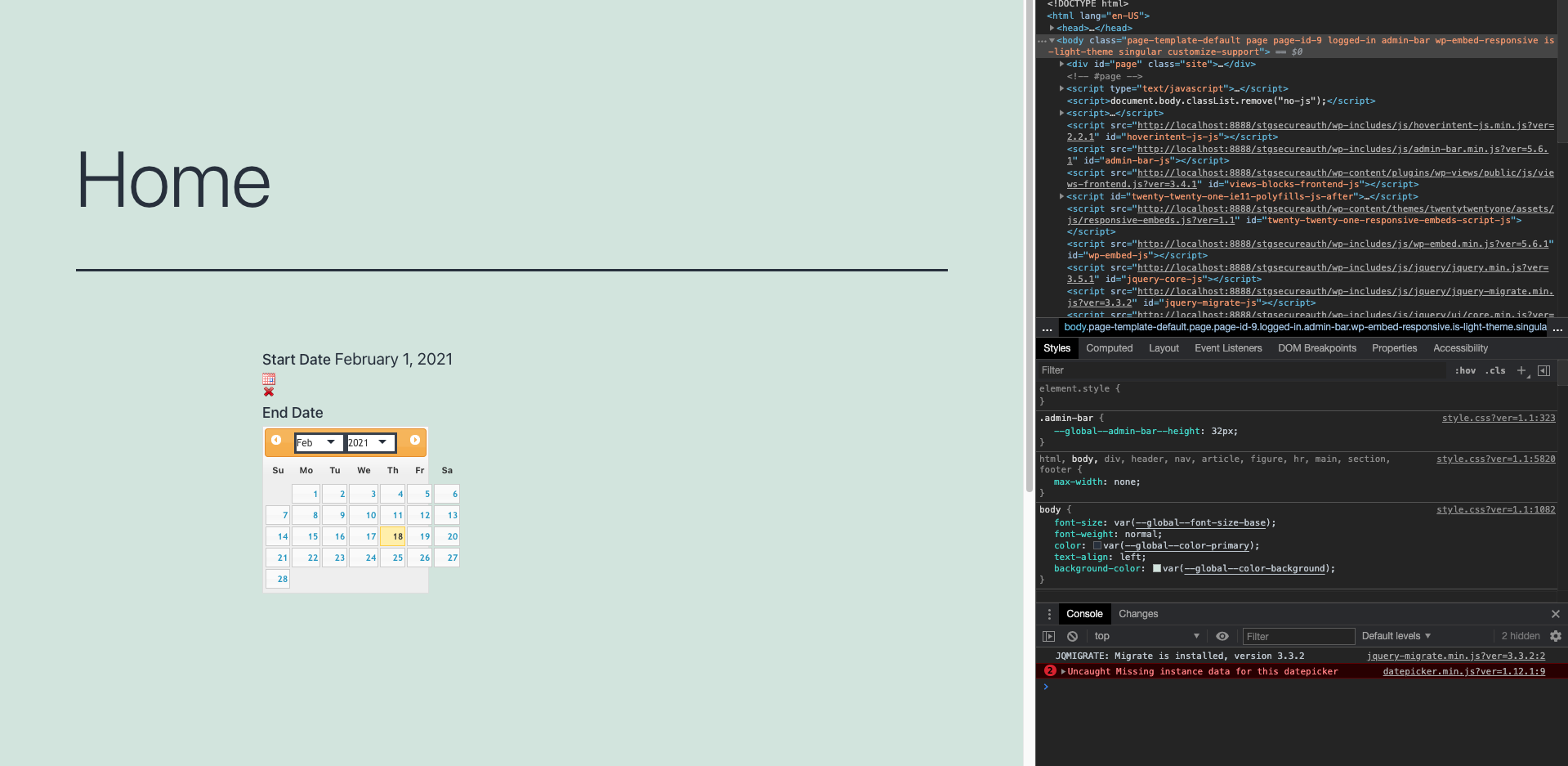The width and height of the screenshot is (1568, 766).
Task: Click the red error count badge
Action: [x=1050, y=671]
